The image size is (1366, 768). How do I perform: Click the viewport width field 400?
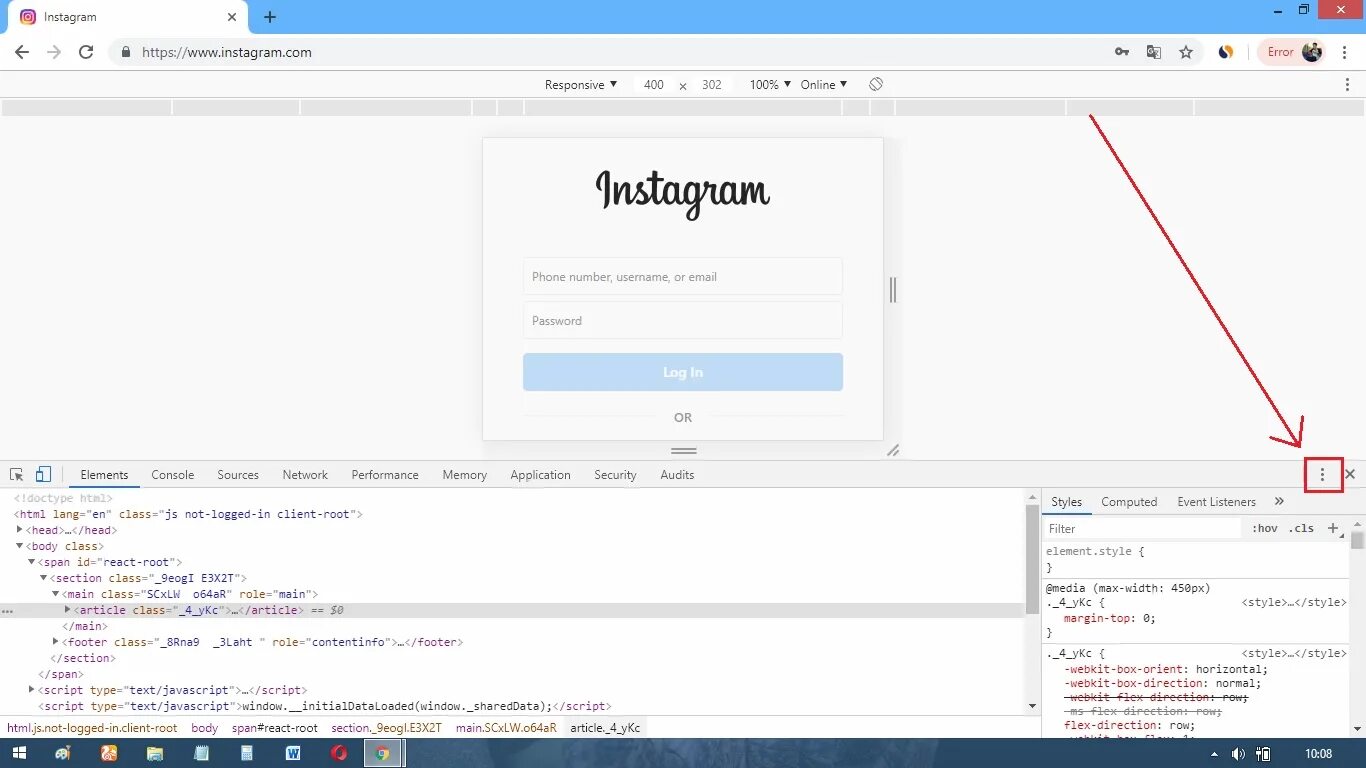point(654,85)
